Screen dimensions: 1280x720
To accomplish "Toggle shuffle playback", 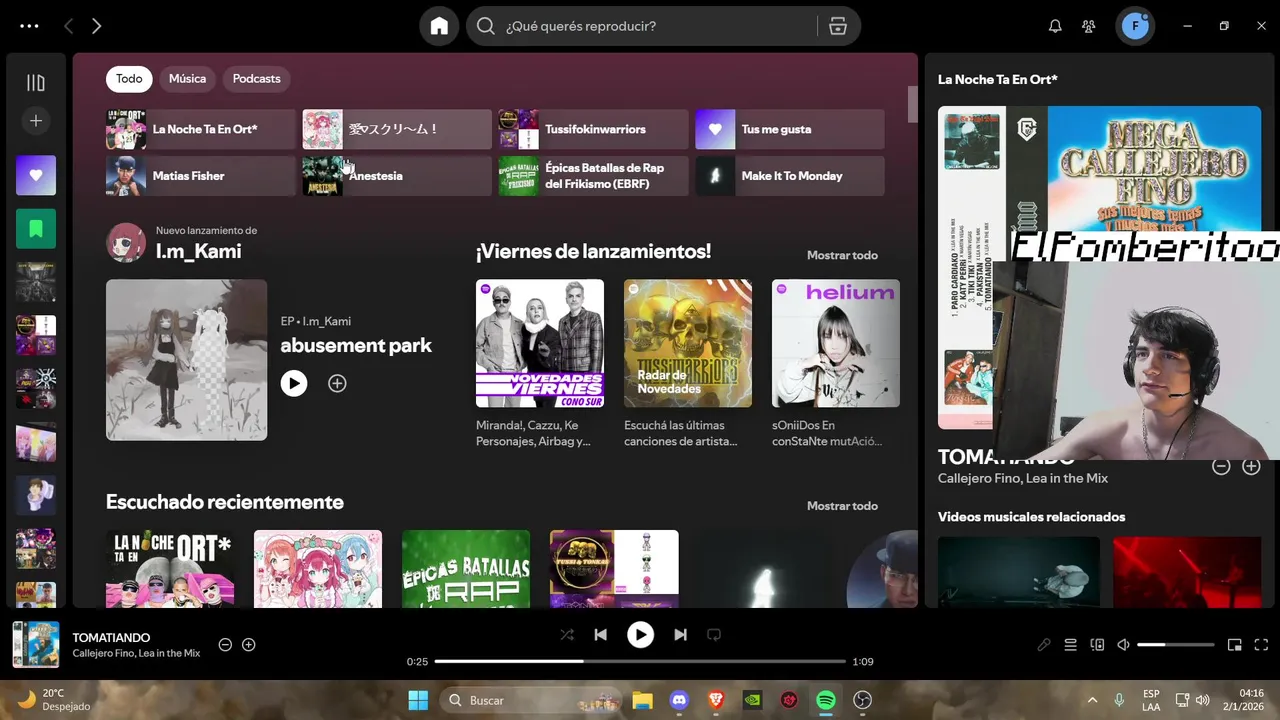I will click(x=567, y=635).
